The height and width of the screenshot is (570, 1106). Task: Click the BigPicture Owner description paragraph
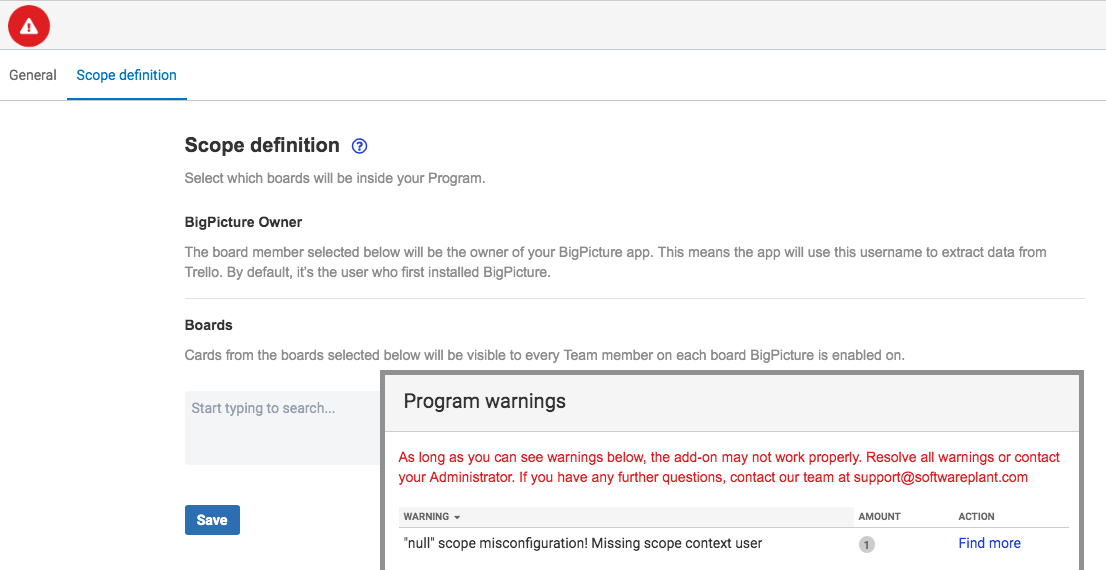point(615,262)
